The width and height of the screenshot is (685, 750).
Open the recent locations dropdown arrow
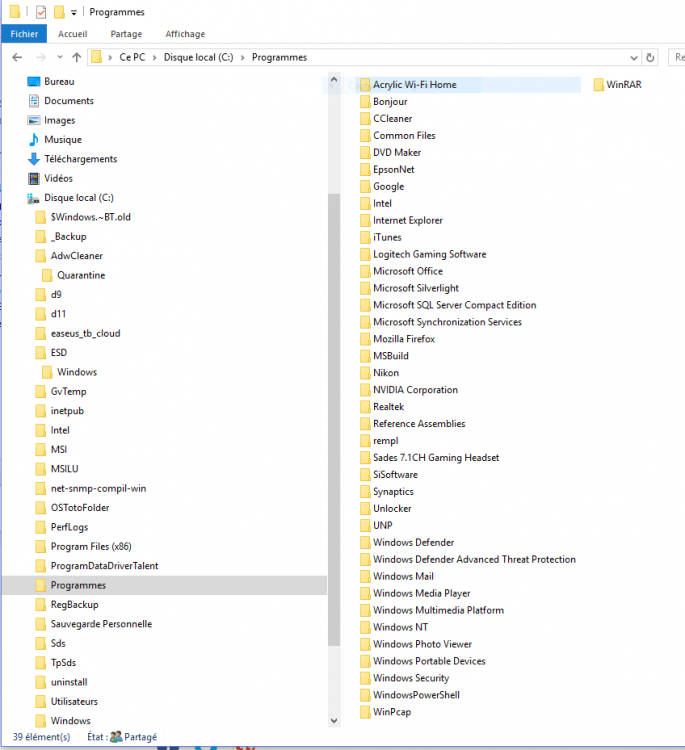(x=60, y=57)
